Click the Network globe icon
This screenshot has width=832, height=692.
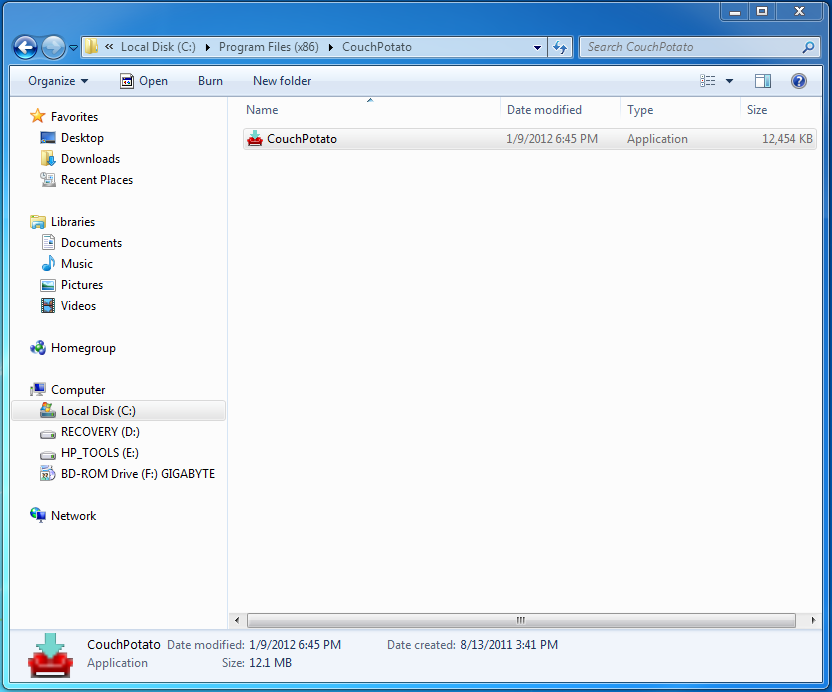coord(38,515)
